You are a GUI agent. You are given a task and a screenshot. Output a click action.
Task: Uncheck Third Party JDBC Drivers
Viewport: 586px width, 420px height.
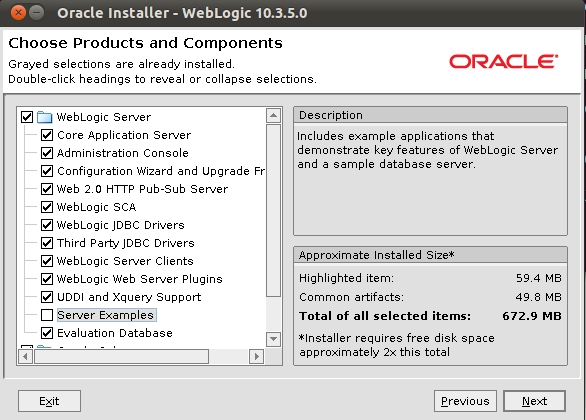coord(47,243)
